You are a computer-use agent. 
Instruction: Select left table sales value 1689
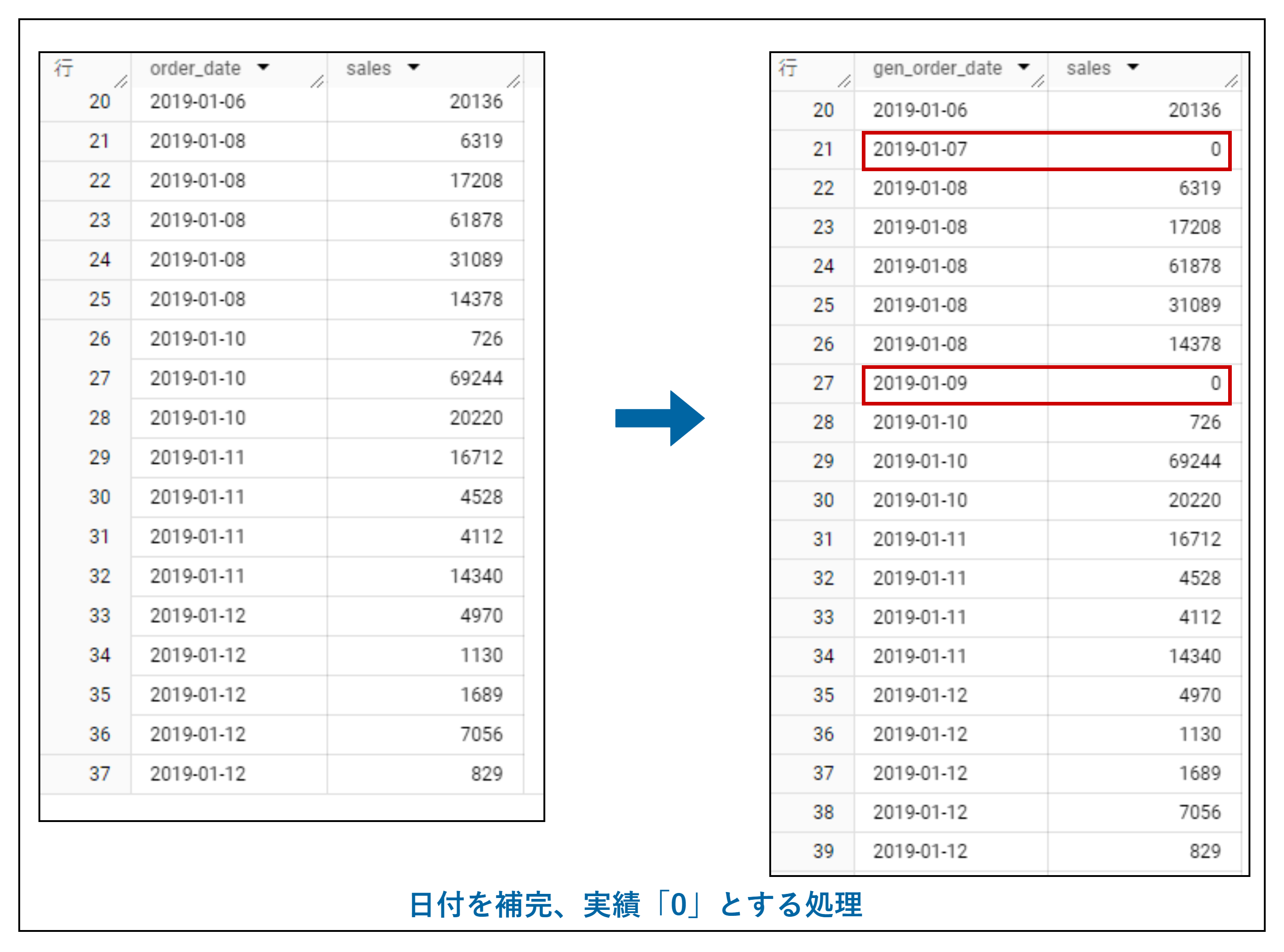tap(481, 695)
